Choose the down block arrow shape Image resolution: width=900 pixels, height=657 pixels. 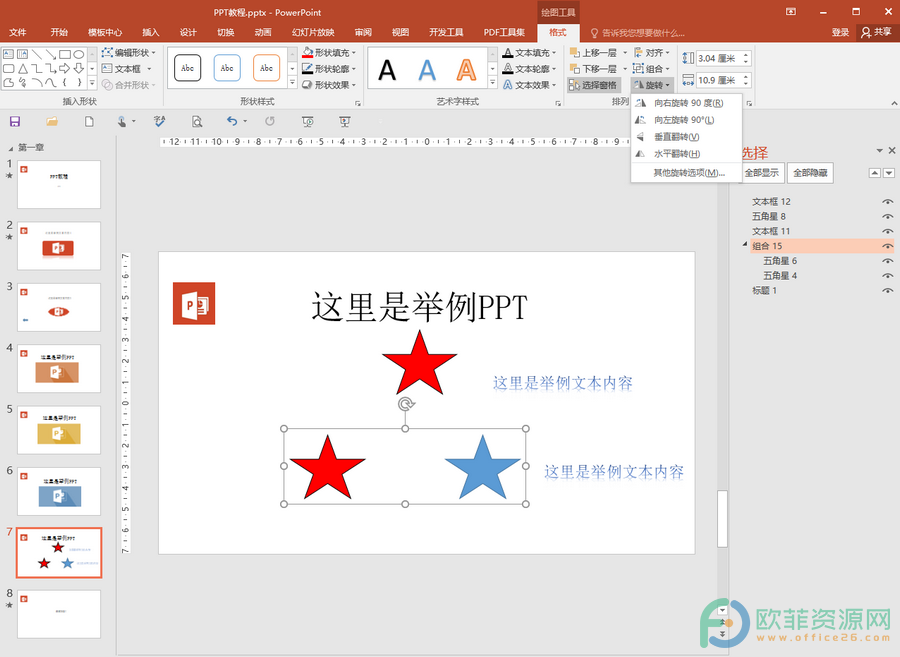(x=79, y=69)
